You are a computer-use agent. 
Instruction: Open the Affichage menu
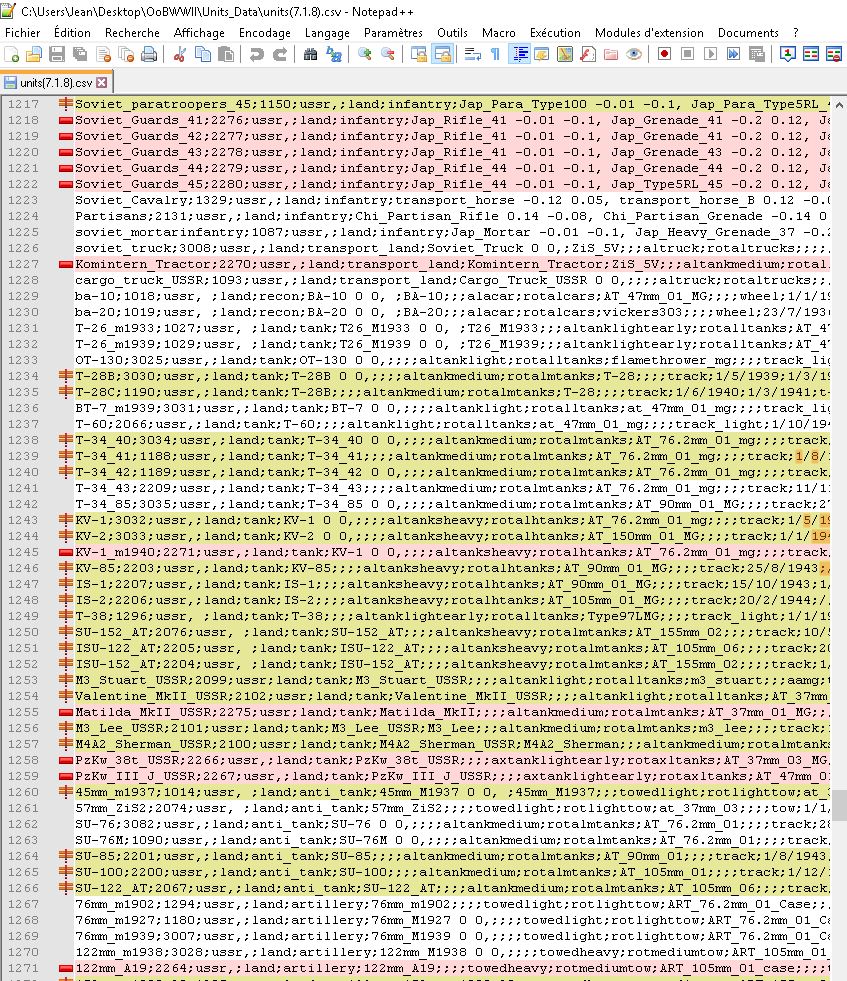(x=199, y=32)
